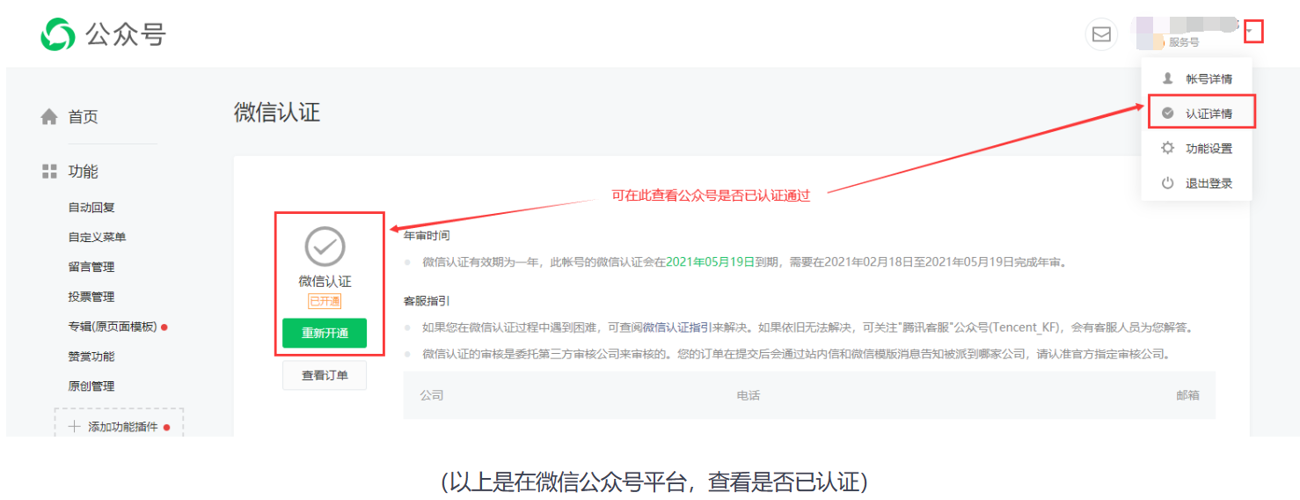Select 退出登录 to log out
Image resolution: width=1300 pixels, height=500 pixels.
click(1208, 184)
